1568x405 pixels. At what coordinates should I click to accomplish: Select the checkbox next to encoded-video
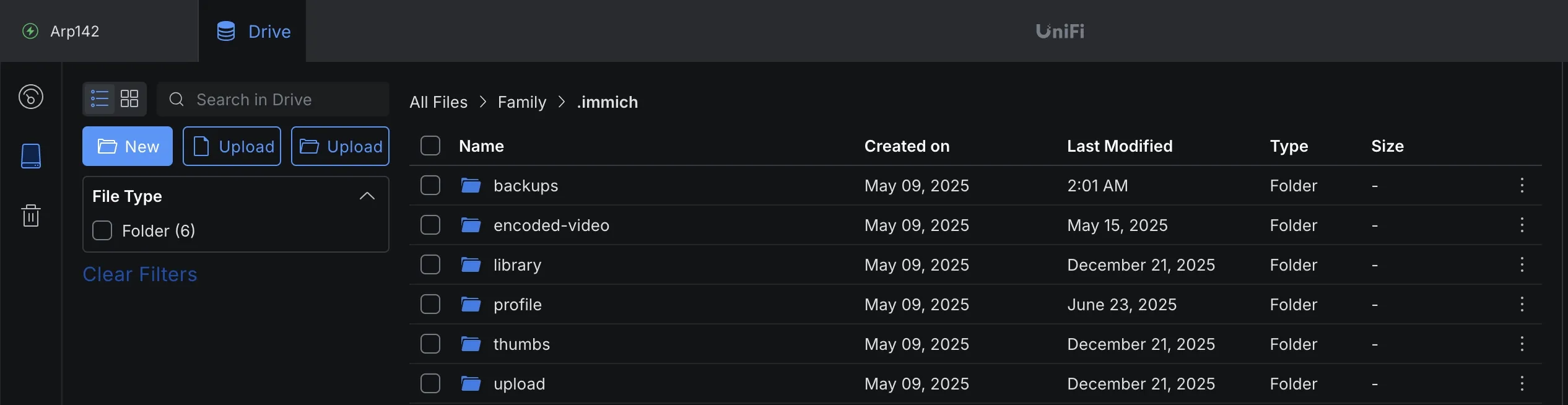coord(430,225)
